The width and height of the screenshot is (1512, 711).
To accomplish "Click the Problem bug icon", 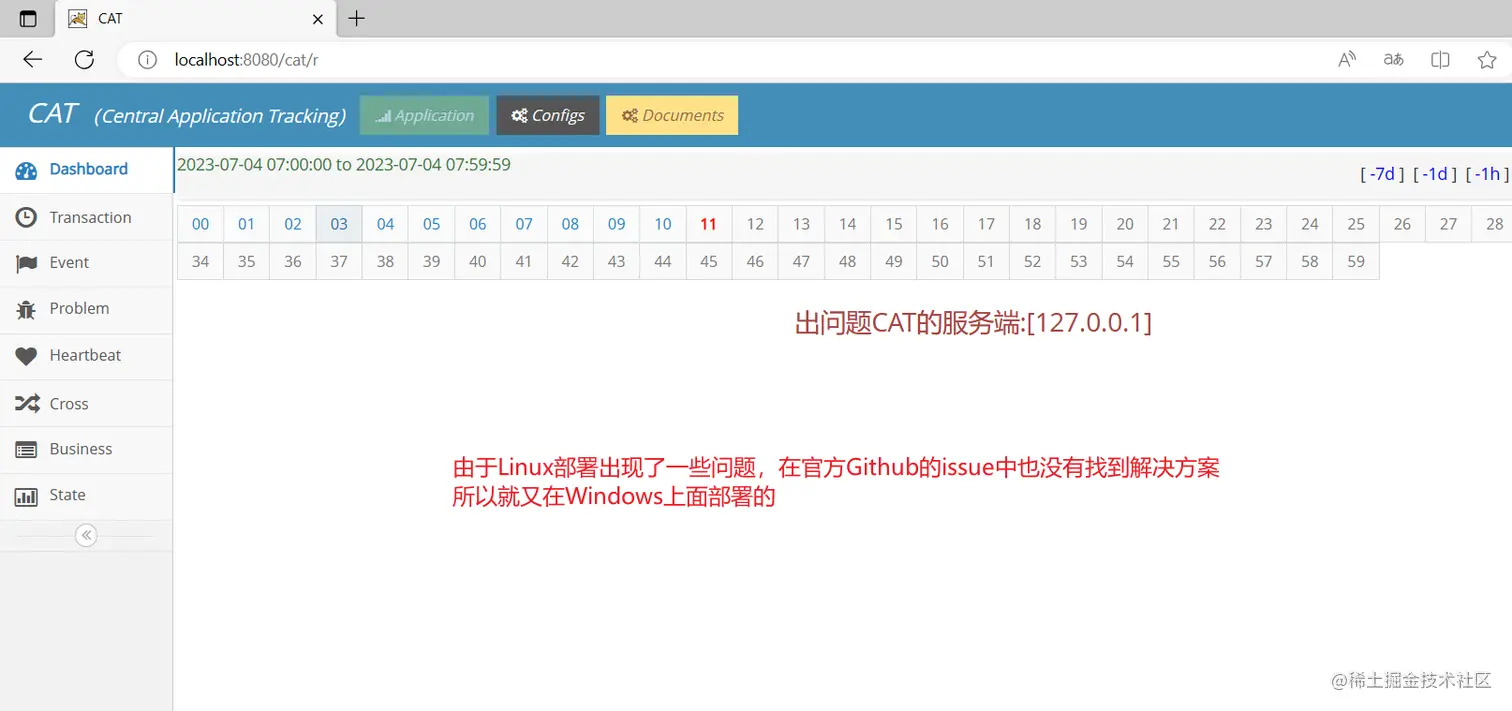I will pos(26,309).
